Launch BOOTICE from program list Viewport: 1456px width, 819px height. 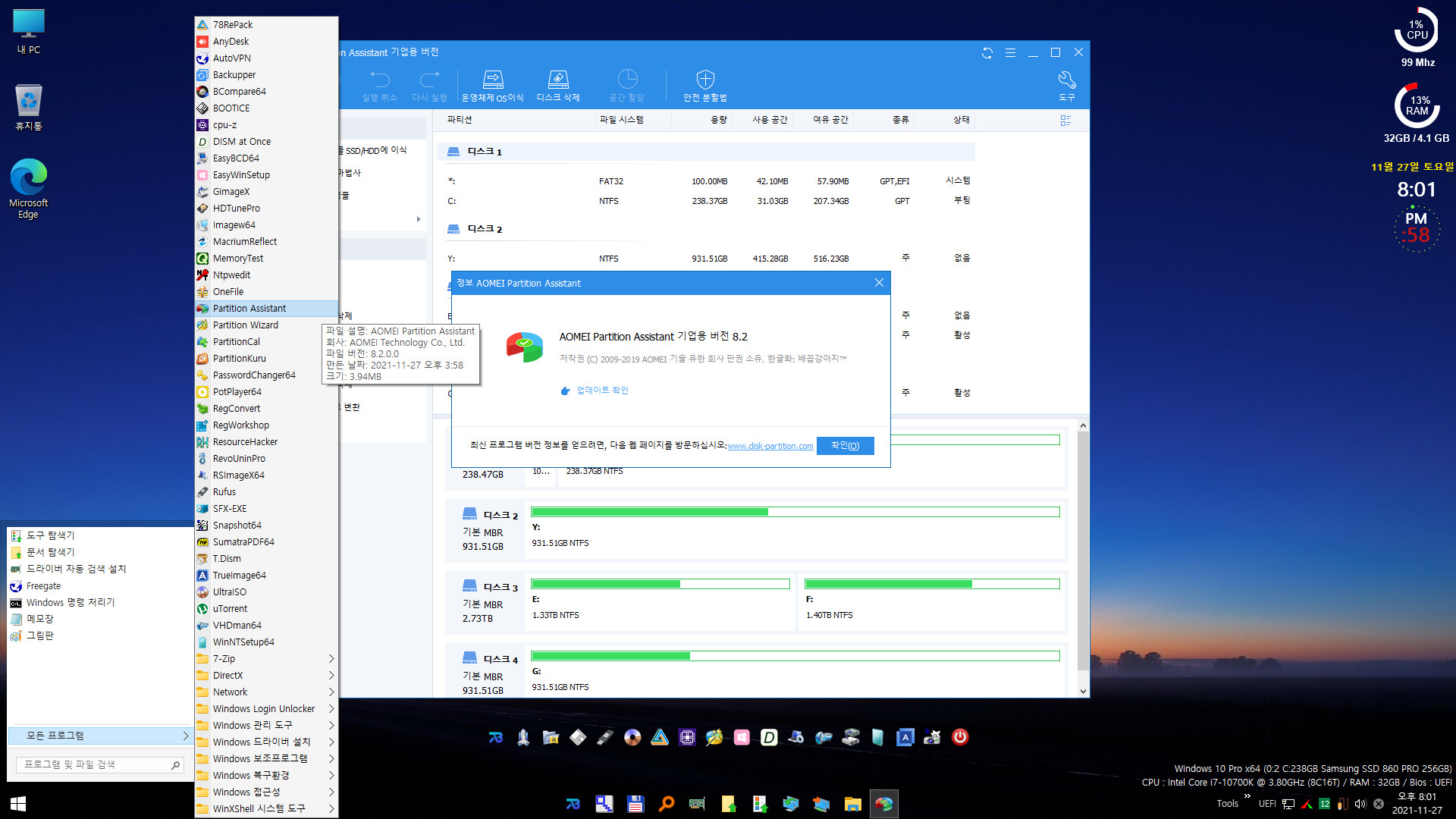coord(266,108)
